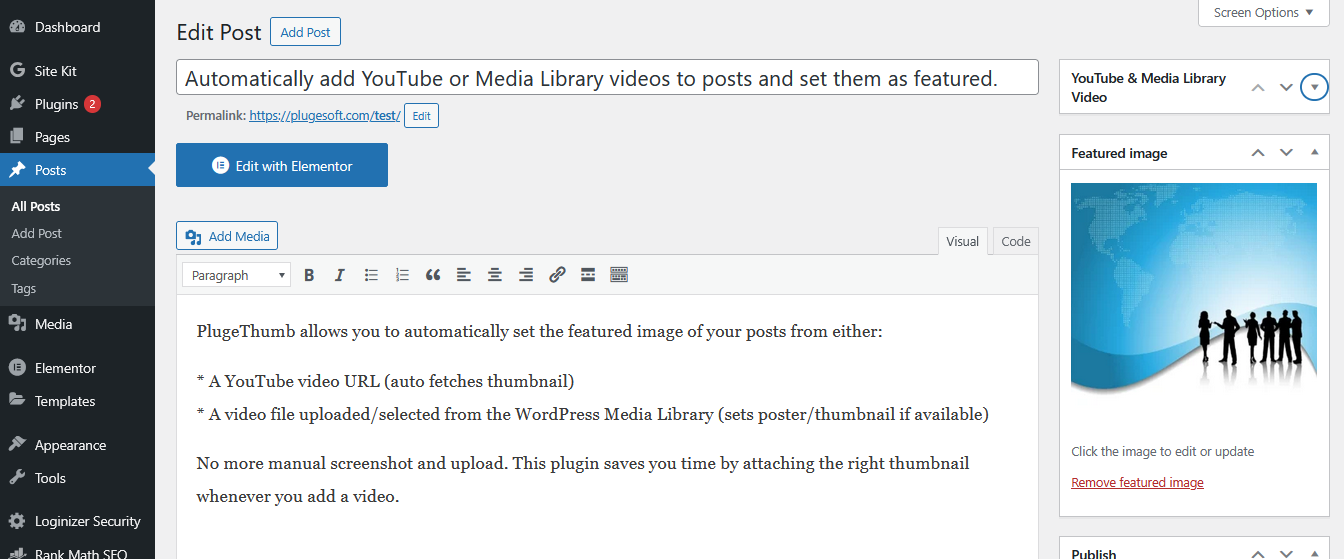Move Featured image panel up
Screen dimensions: 1344x559
point(1258,153)
